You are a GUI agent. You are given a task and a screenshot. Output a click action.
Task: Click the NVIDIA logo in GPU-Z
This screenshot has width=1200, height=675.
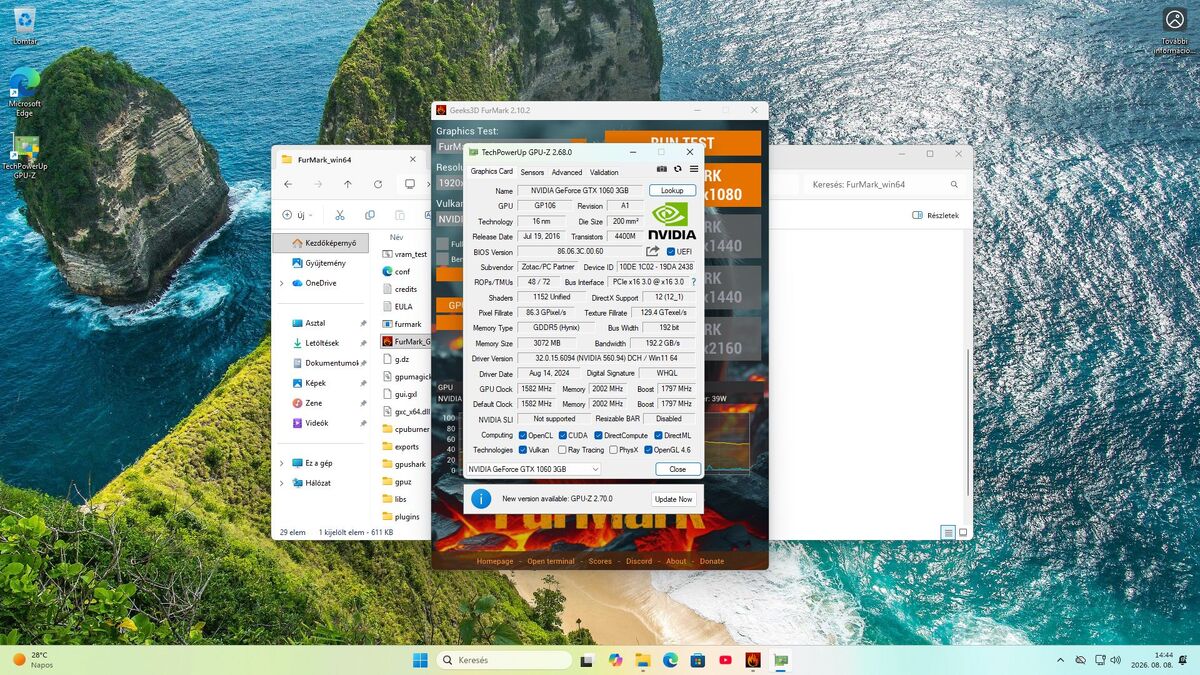(672, 222)
